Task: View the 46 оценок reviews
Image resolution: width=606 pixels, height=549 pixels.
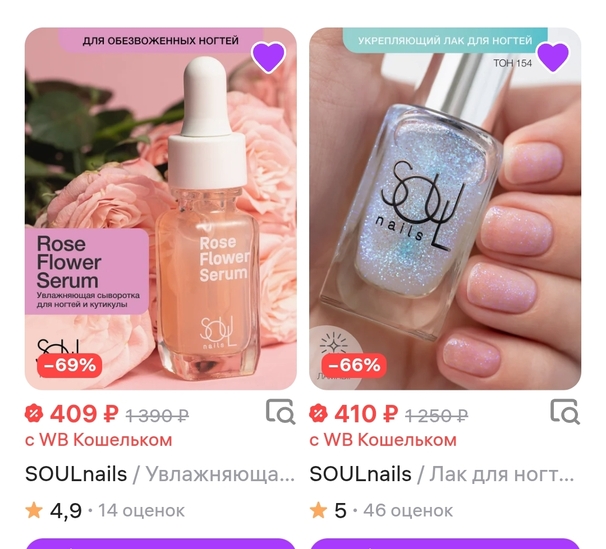Action: [408, 510]
